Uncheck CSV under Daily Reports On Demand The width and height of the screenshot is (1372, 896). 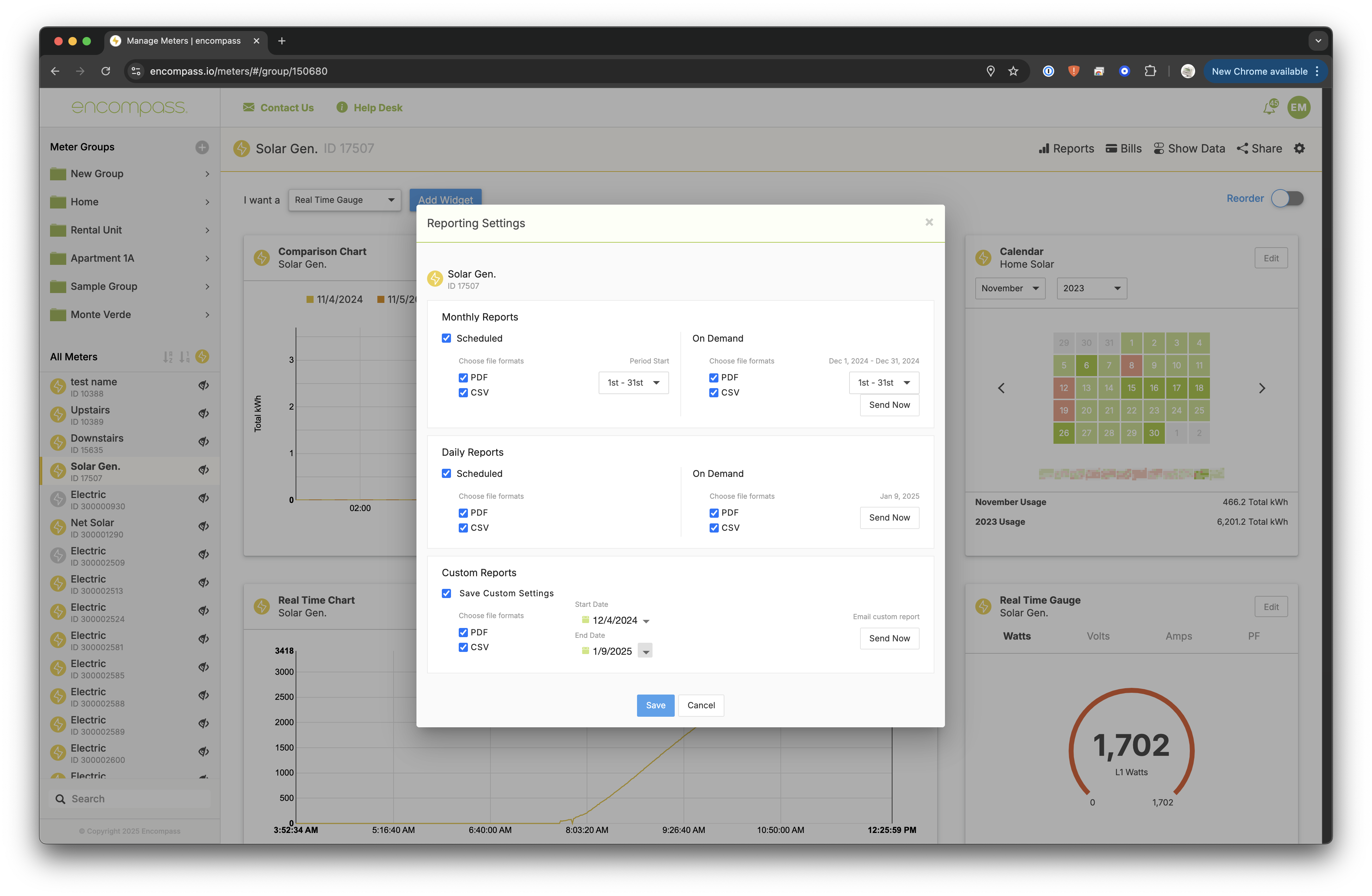(714, 528)
